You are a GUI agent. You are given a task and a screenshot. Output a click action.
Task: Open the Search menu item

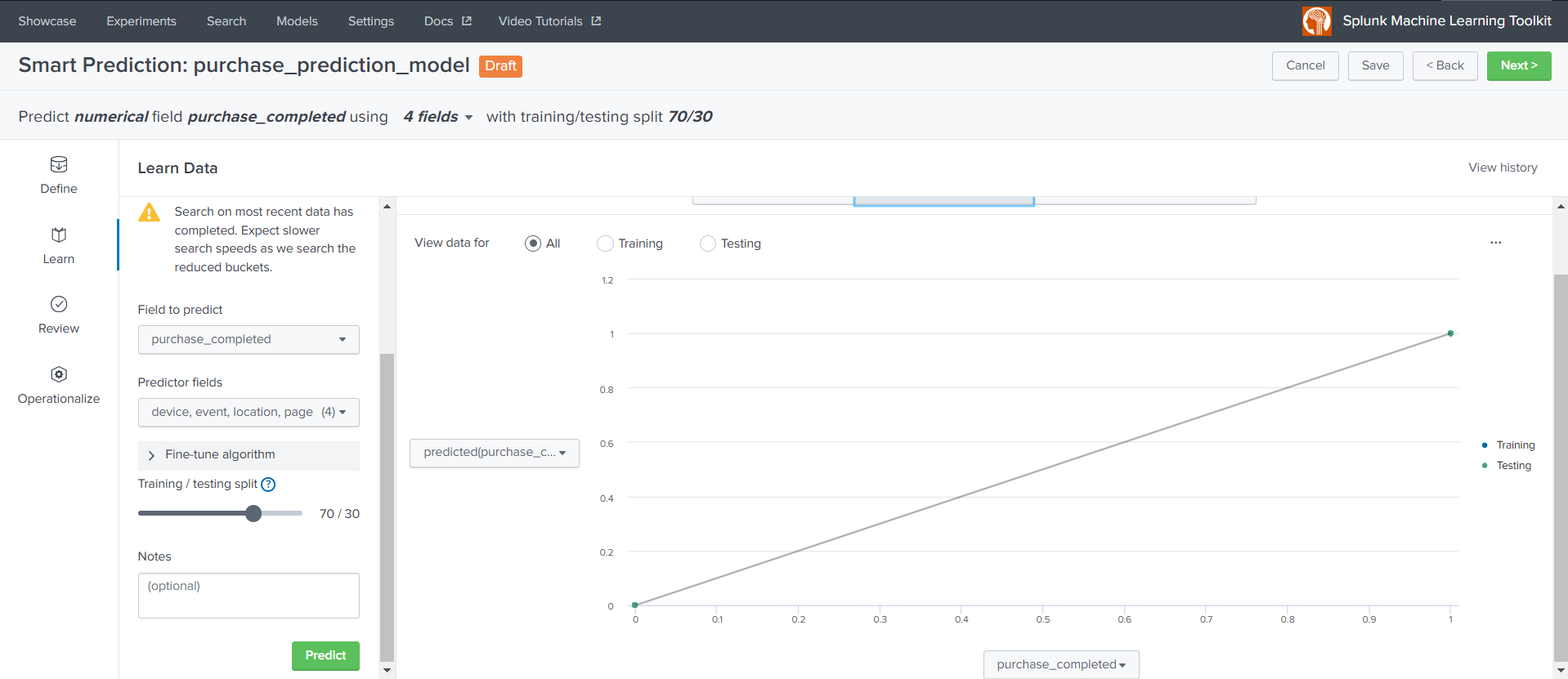[x=226, y=21]
